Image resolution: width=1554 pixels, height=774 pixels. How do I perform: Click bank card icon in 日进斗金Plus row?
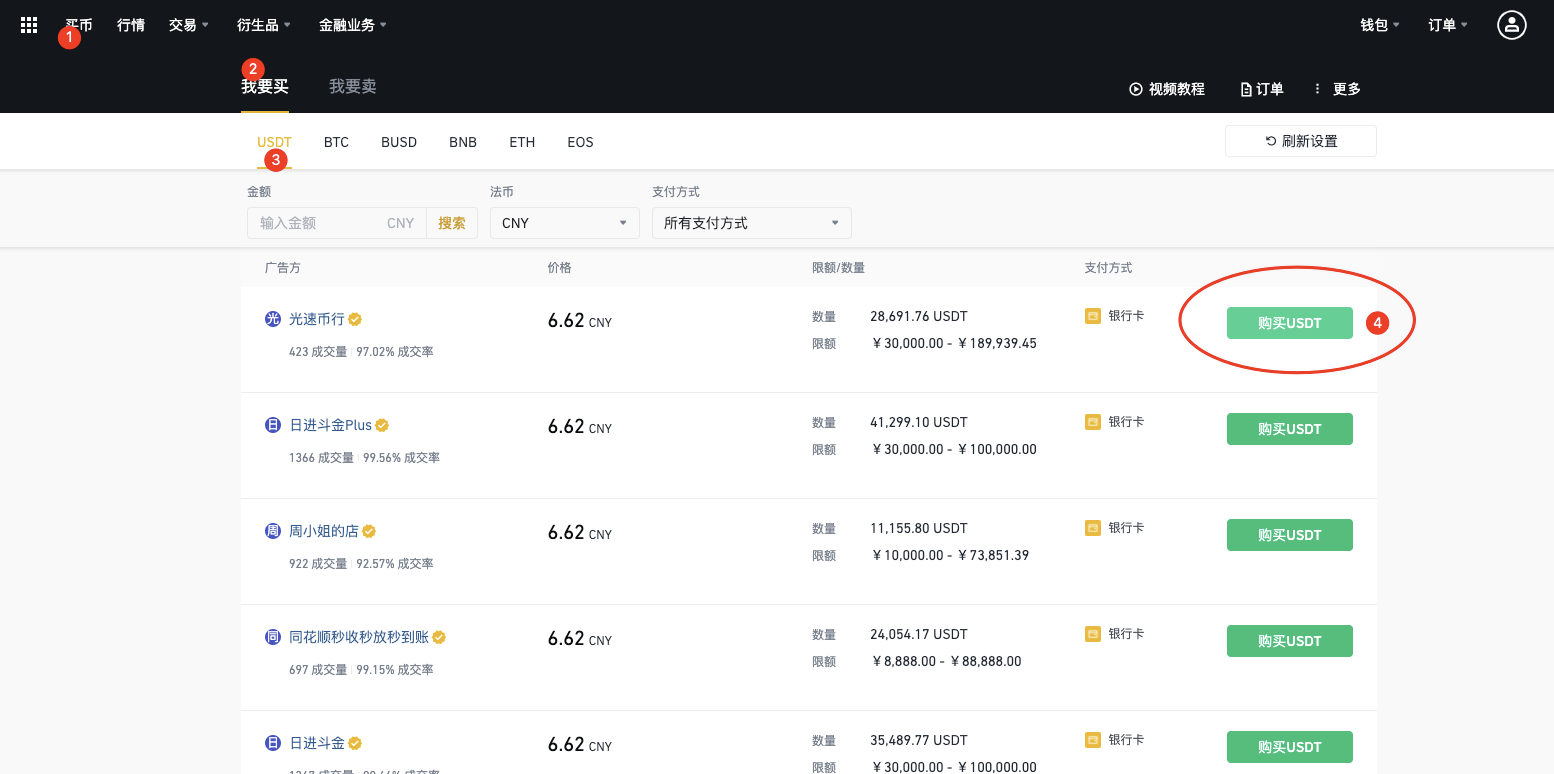(x=1093, y=421)
